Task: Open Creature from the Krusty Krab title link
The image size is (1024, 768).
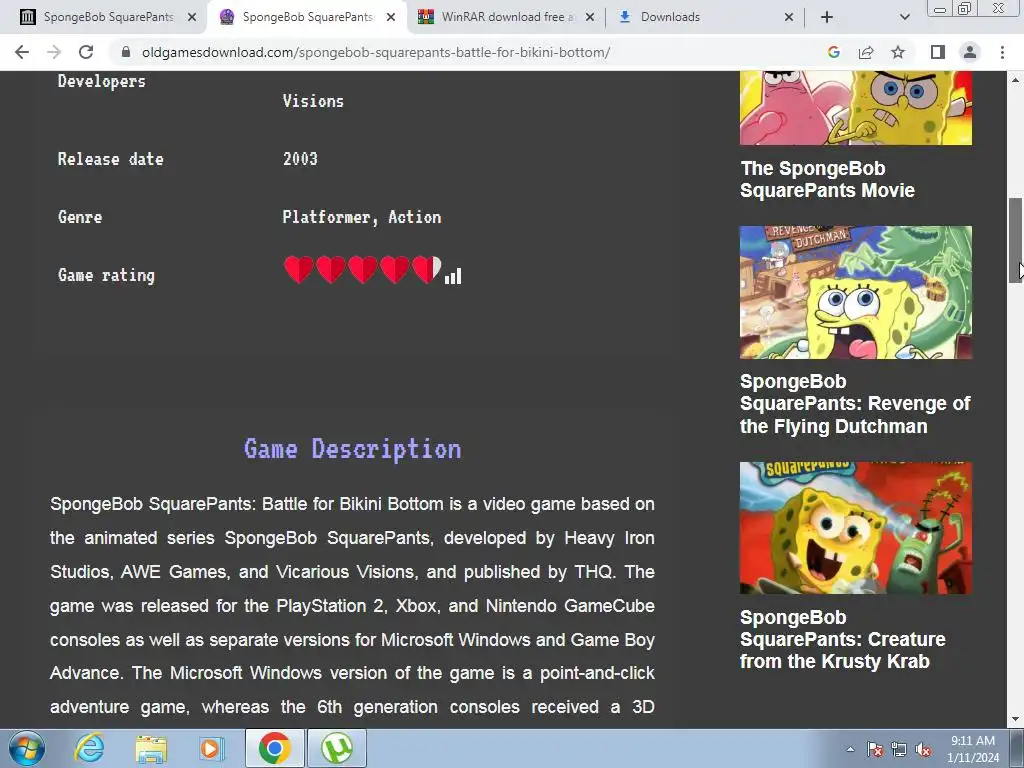Action: pos(842,639)
